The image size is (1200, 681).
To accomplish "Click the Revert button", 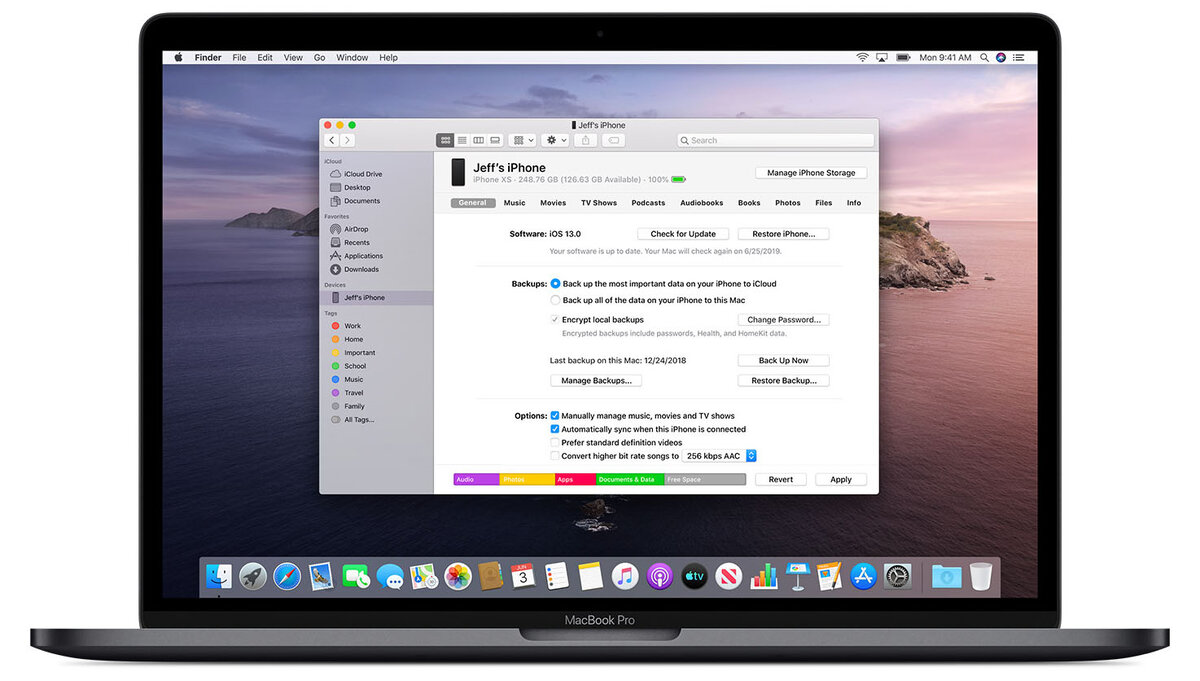I will [781, 480].
